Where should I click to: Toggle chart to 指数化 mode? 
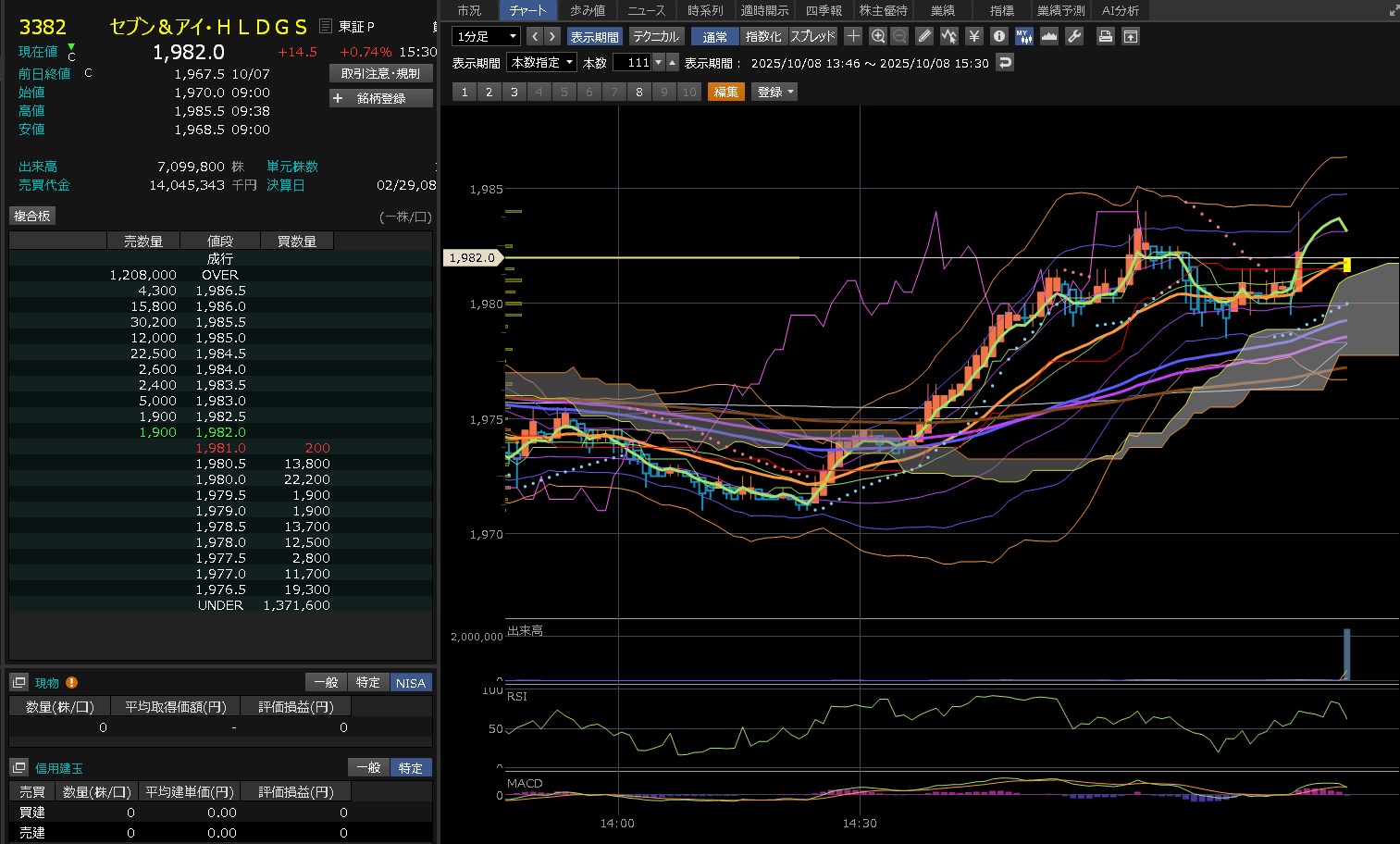point(763,36)
